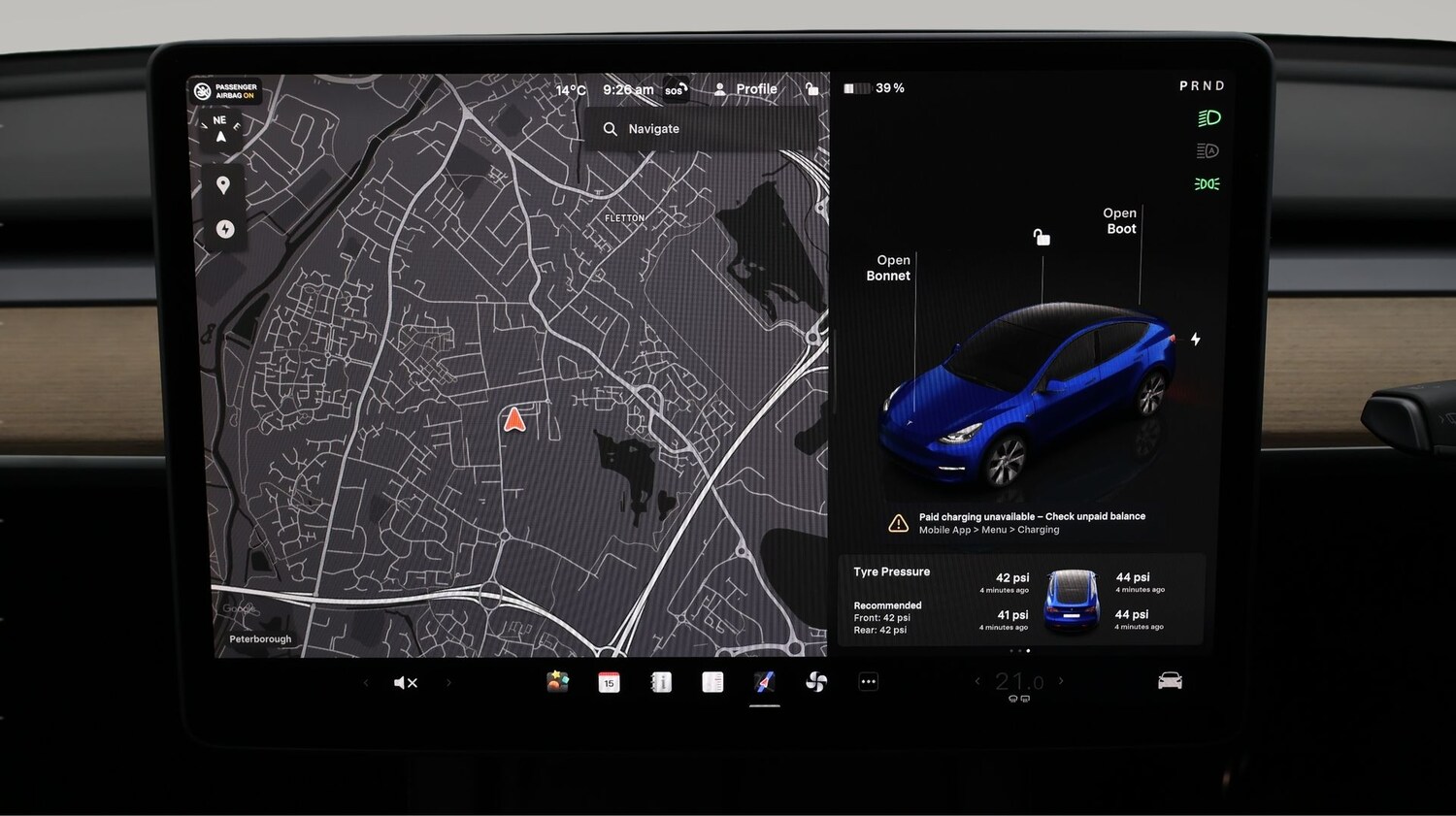Toggle the headlight indicator on right panel
Image resolution: width=1456 pixels, height=816 pixels.
coord(1208,116)
